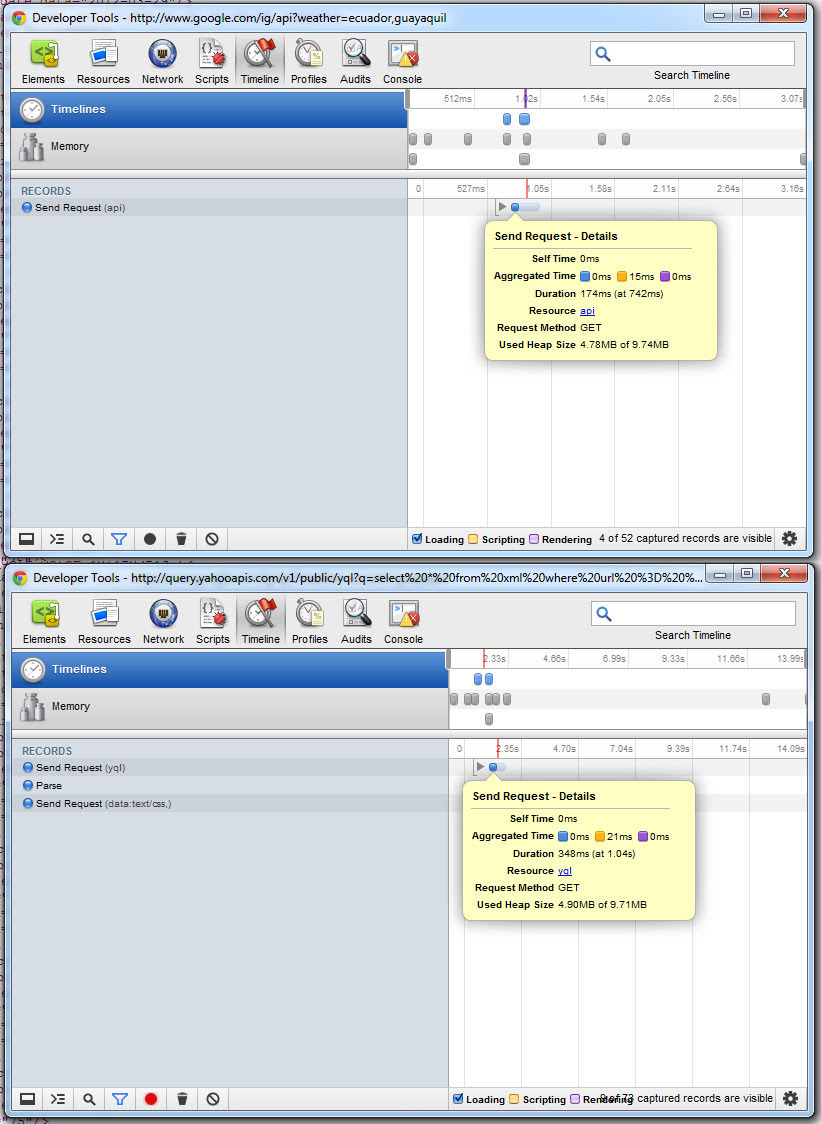Enable the Scripting checkbox in the top window
821x1124 pixels.
(474, 539)
